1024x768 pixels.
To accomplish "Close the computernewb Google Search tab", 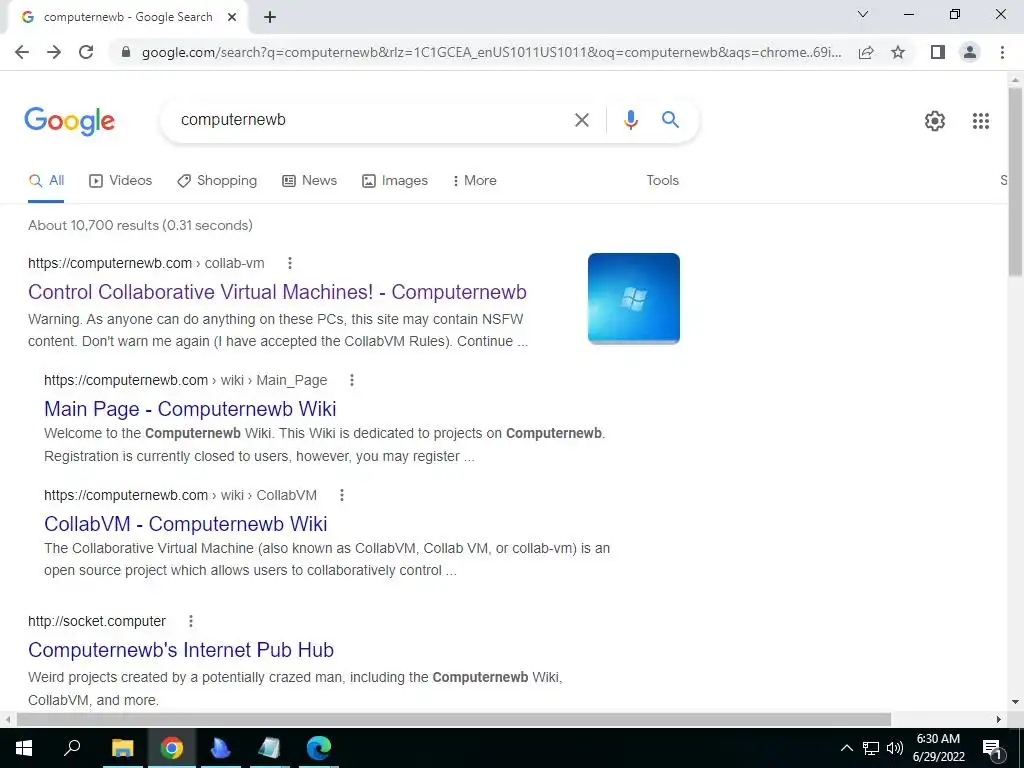I will coord(232,18).
